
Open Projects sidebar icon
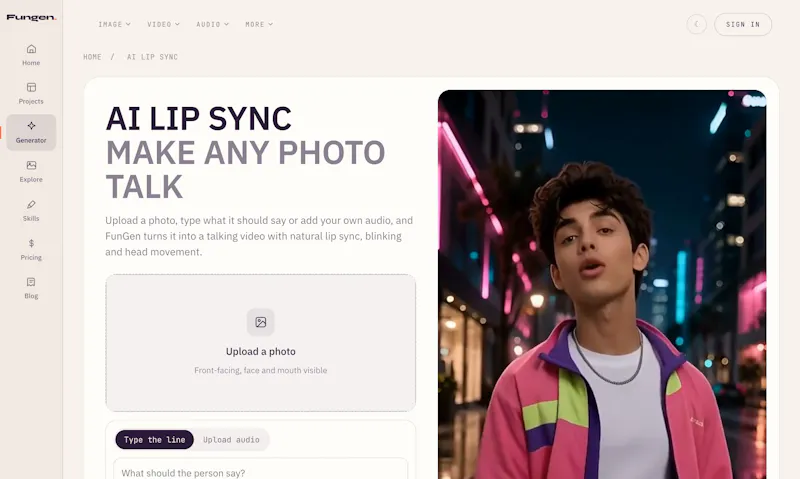point(31,87)
